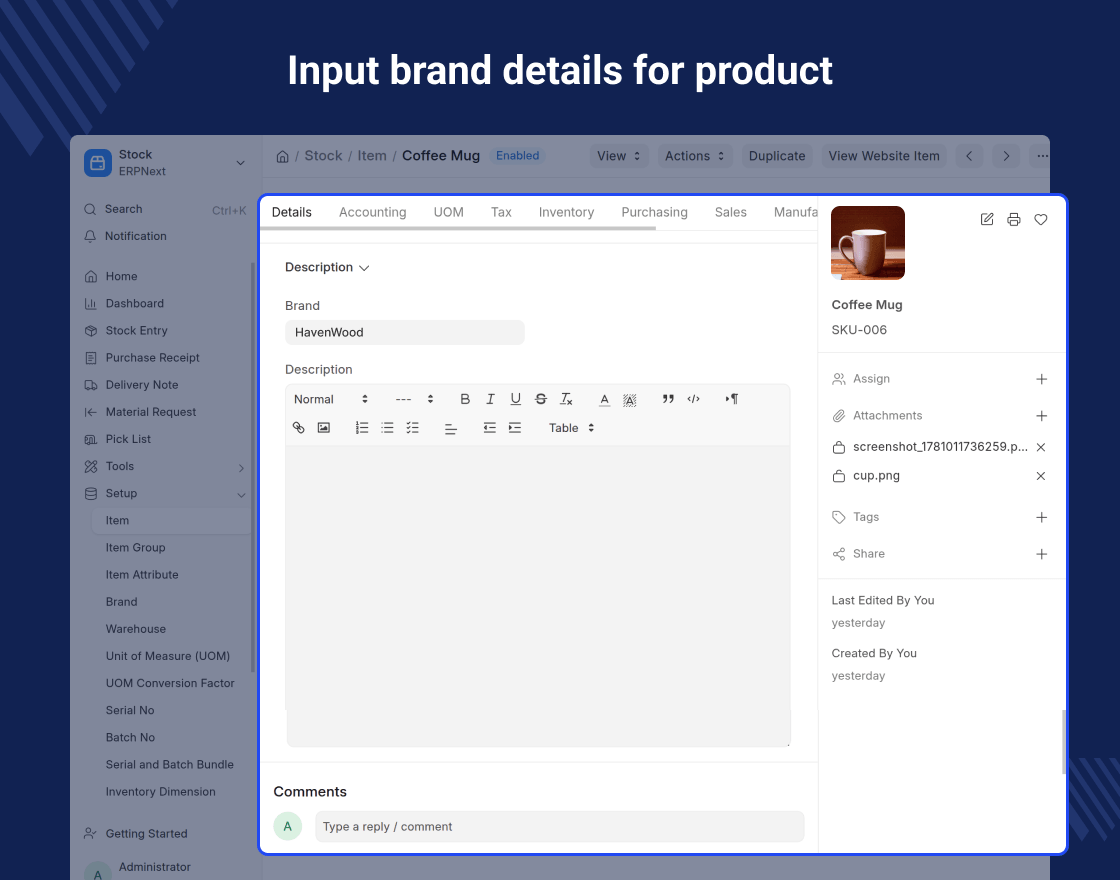Open Item list via breadcrumb
The width and height of the screenshot is (1120, 880).
(x=372, y=156)
